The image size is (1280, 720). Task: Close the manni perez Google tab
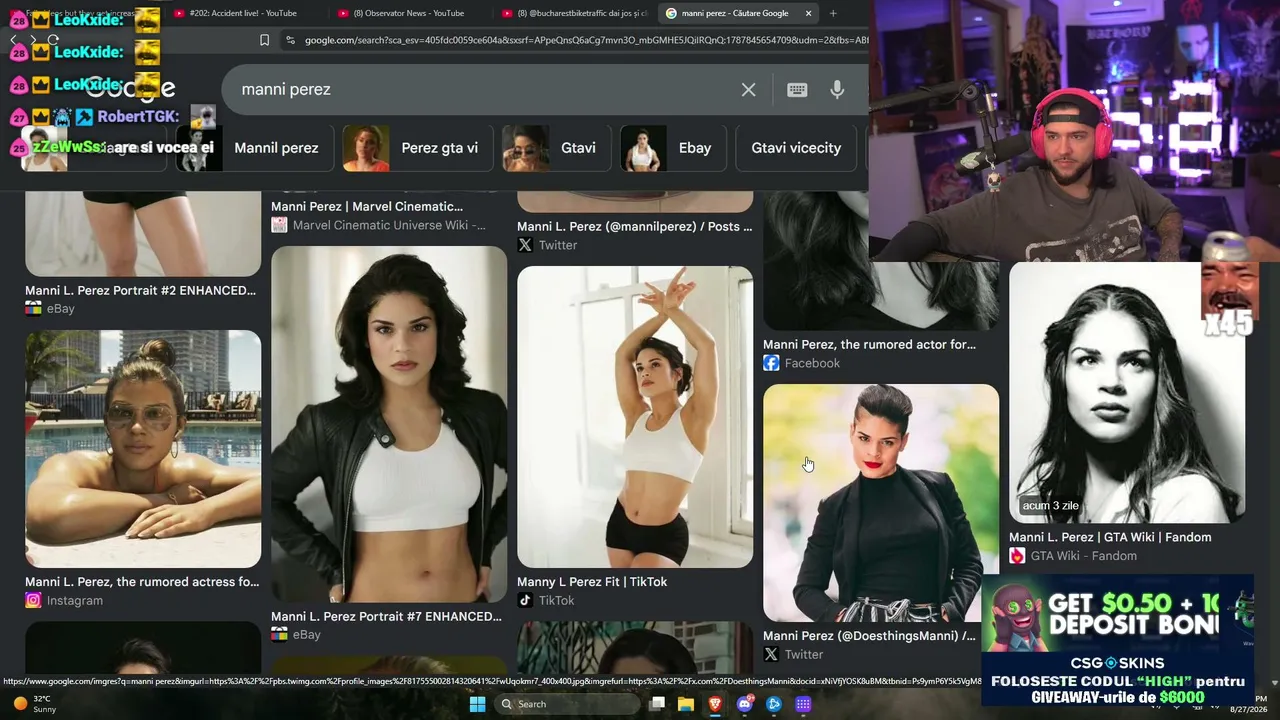pos(808,13)
